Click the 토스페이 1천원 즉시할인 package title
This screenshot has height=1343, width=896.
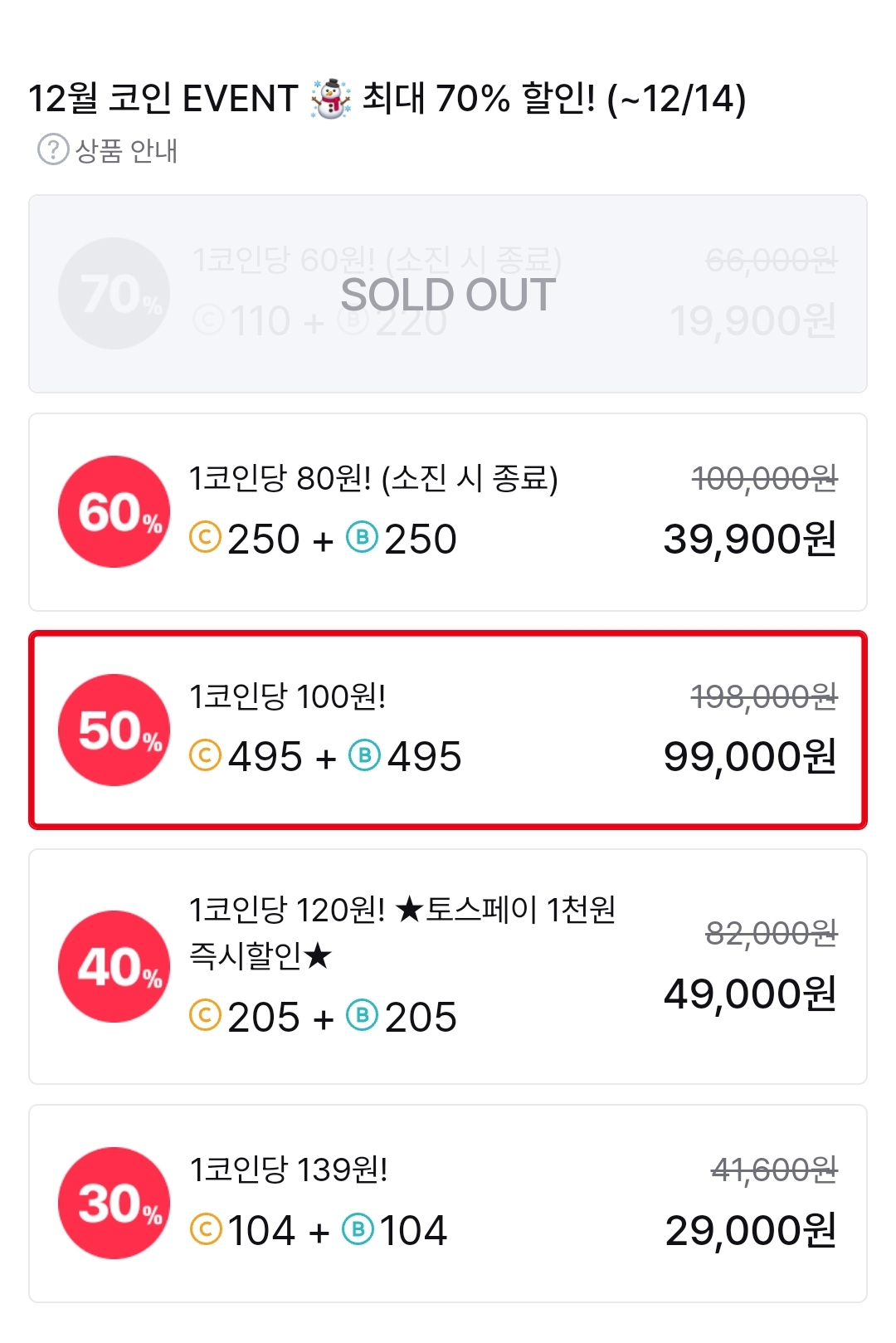coord(402,931)
